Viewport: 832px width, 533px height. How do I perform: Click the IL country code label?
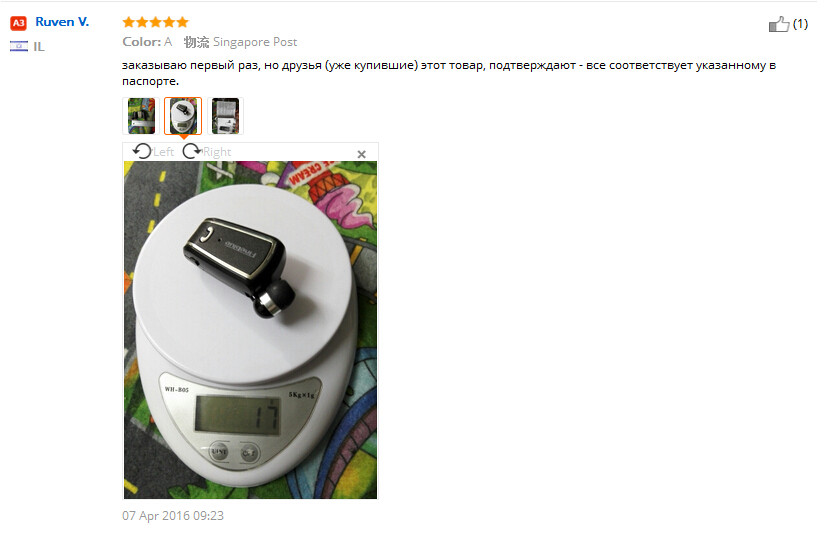click(x=40, y=47)
